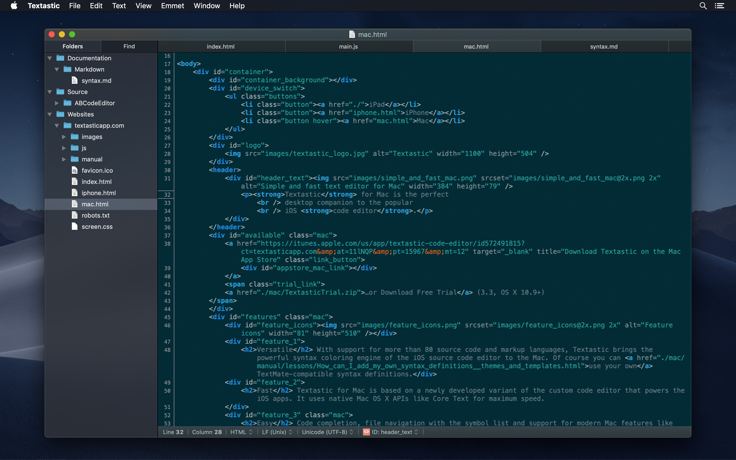The width and height of the screenshot is (736, 460).
Task: Open the Apple menu icon
Action: (14, 6)
